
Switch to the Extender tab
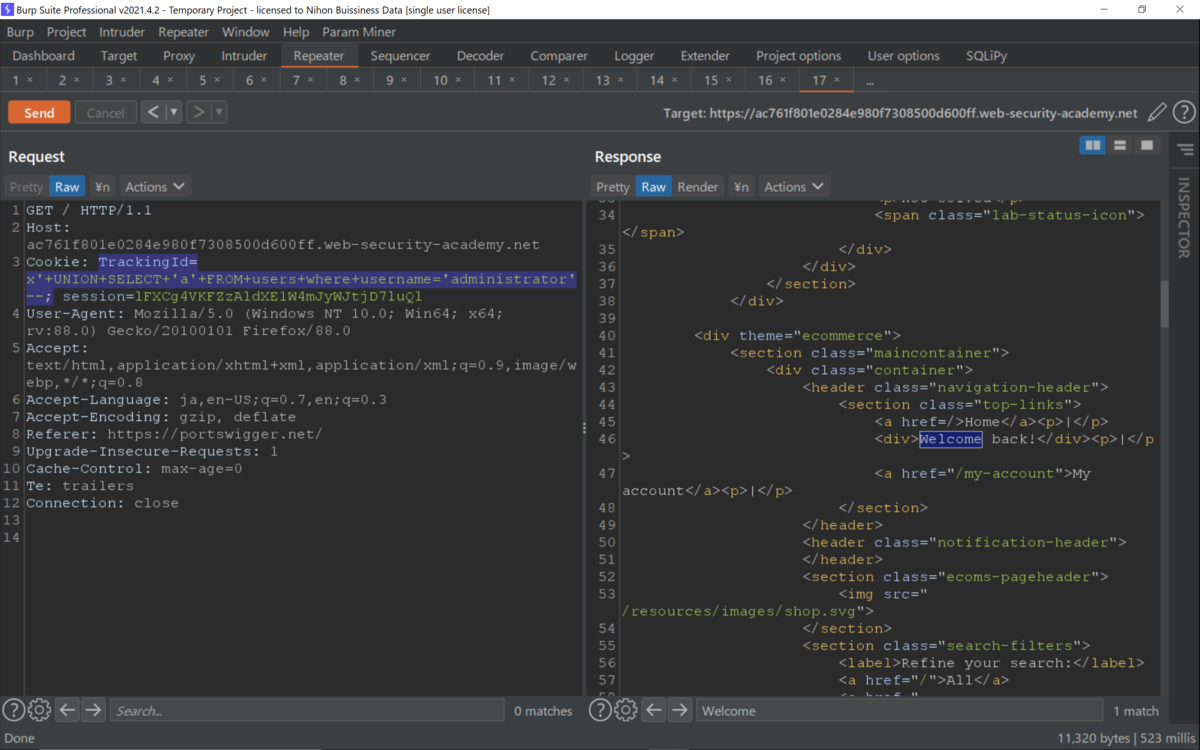click(705, 56)
